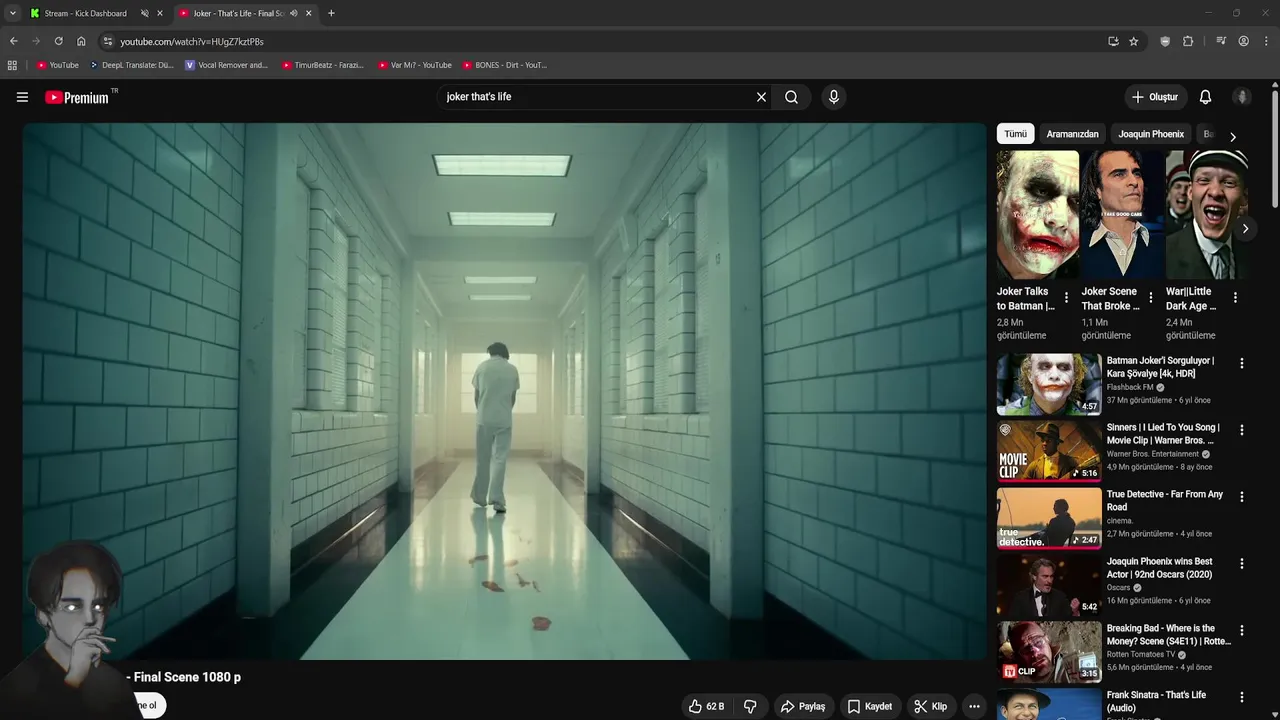Go back in browser history

13,41
